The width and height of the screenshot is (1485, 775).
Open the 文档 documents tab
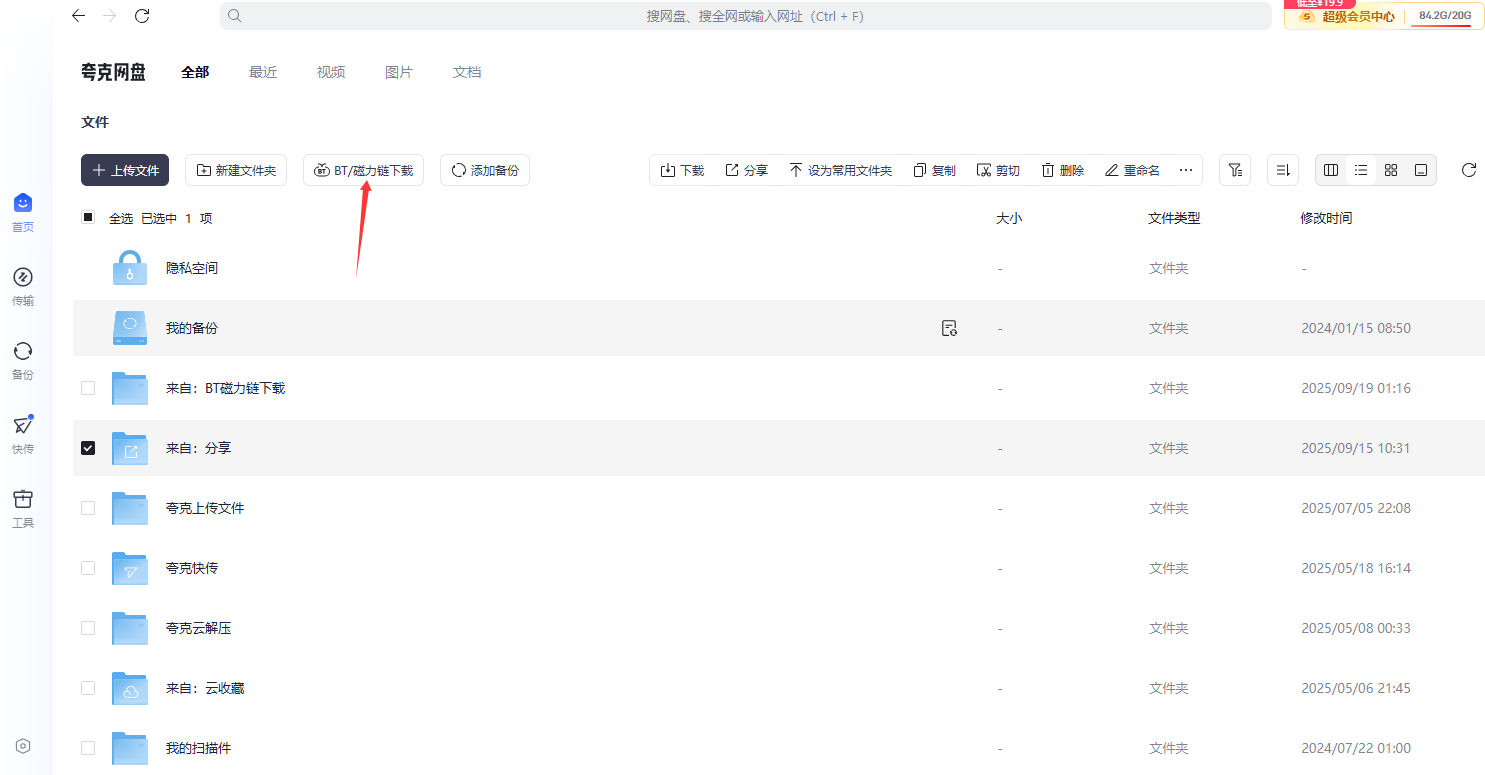coord(467,72)
